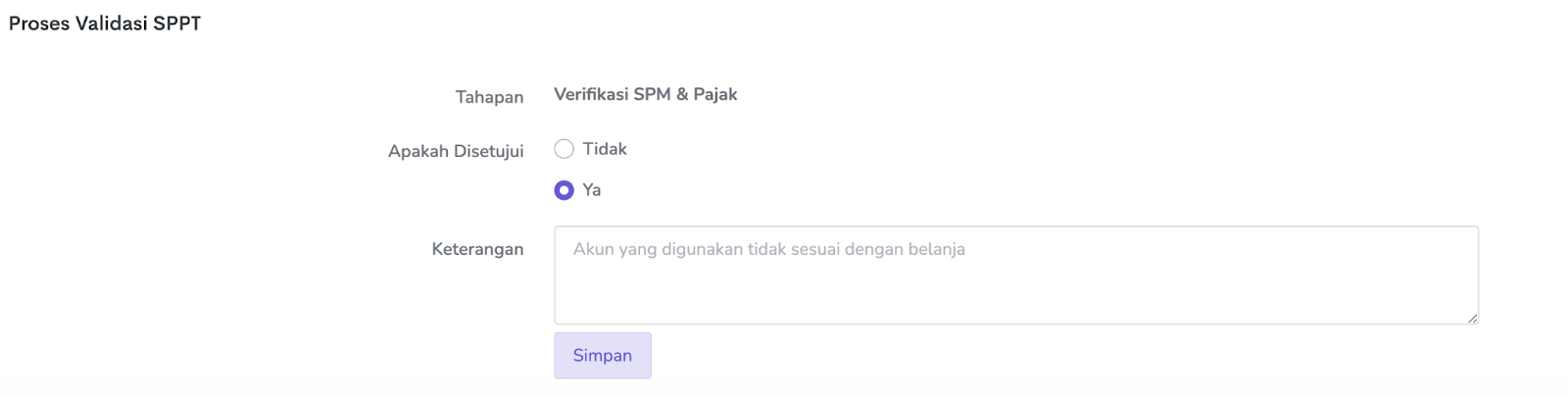1568x395 pixels.
Task: Click the word "Verifikasi" in Tahapan value
Action: click(x=592, y=94)
